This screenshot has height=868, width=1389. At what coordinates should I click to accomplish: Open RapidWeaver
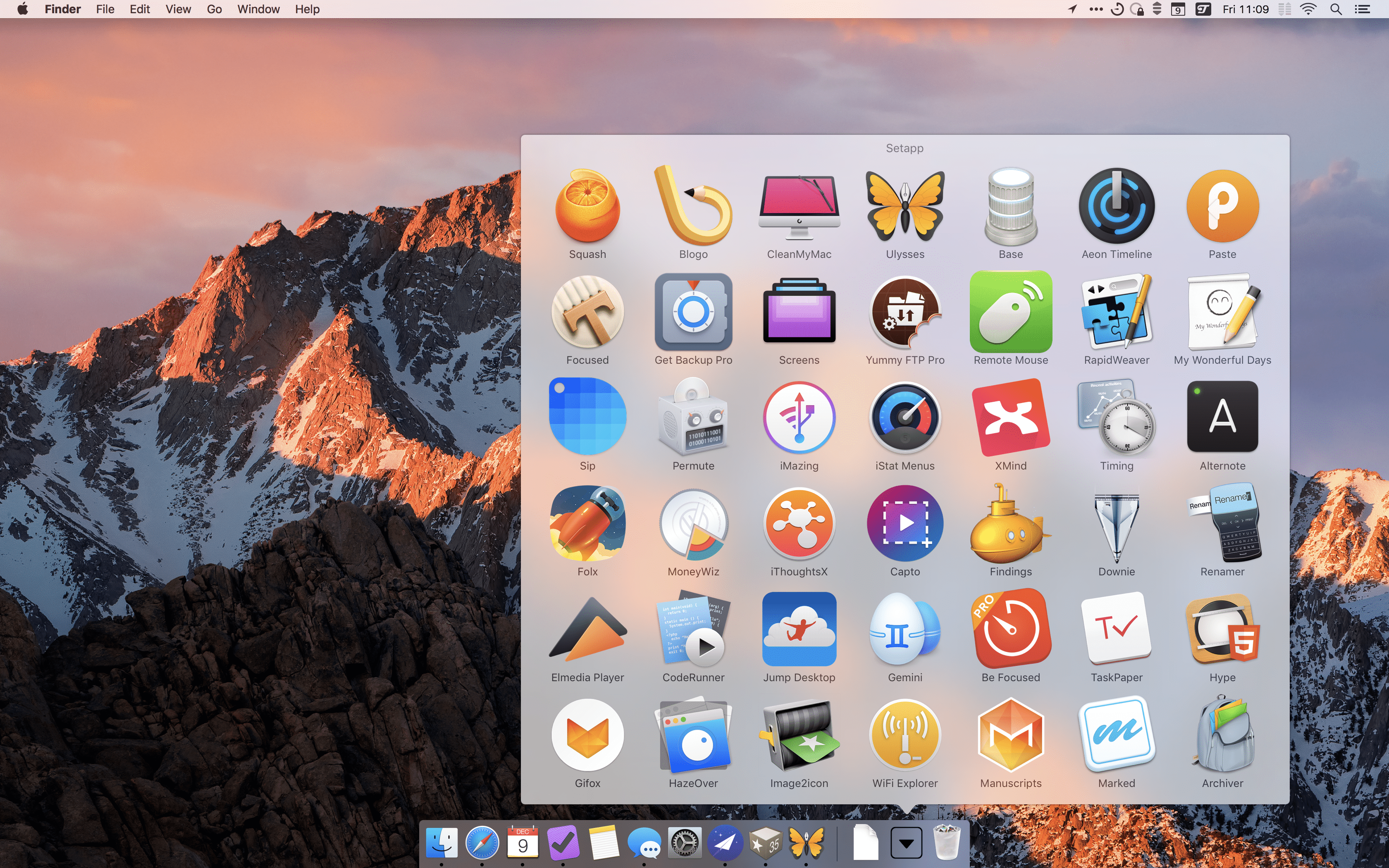tap(1116, 311)
